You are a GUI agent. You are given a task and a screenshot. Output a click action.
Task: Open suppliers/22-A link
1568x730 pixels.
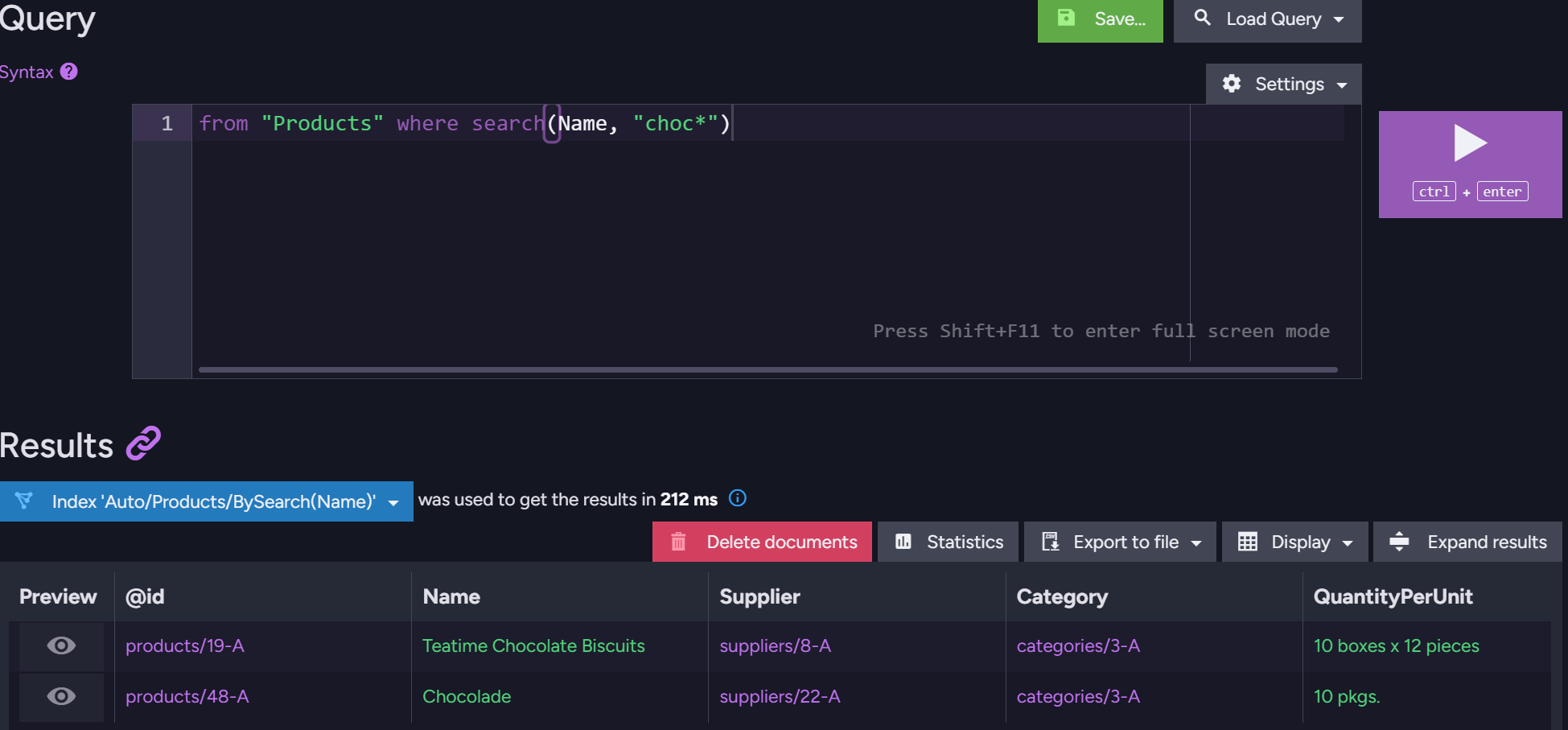coord(780,696)
